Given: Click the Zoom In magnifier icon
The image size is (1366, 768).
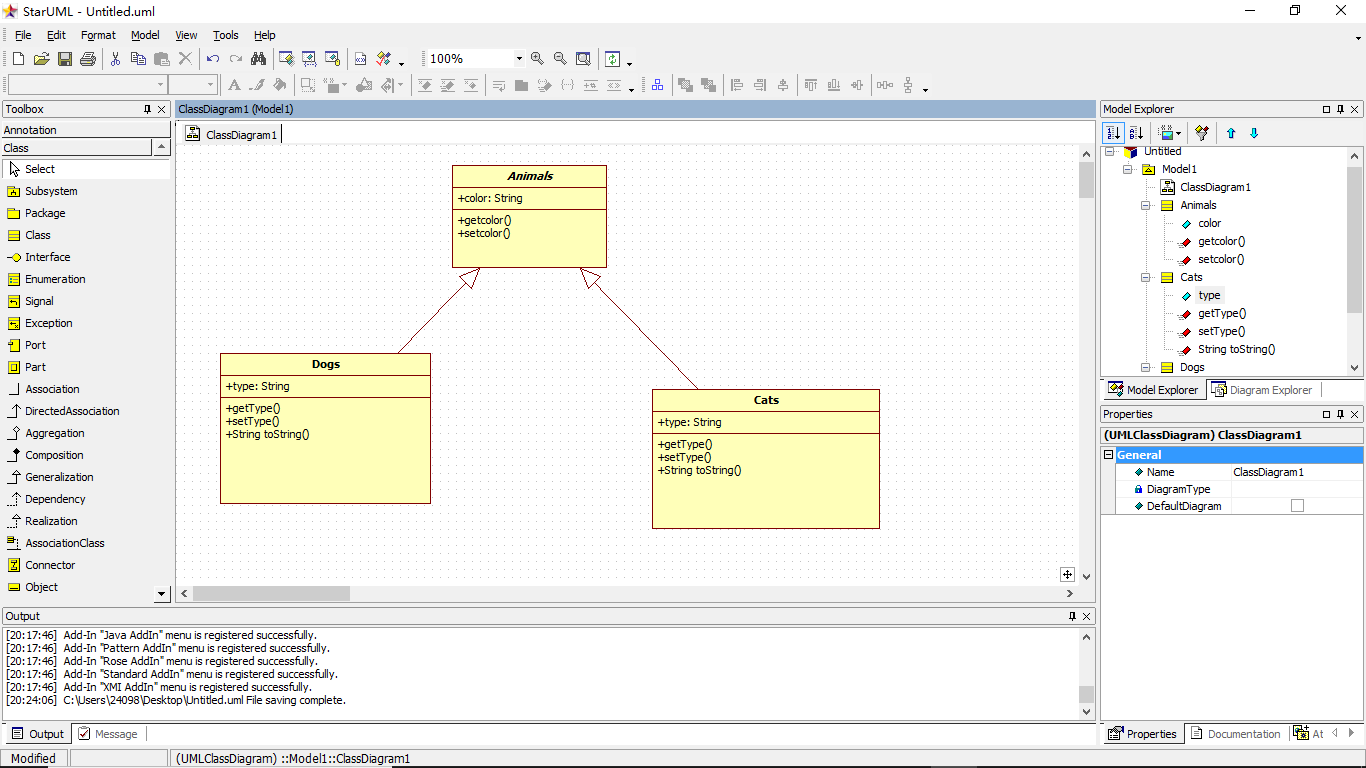Looking at the screenshot, I should 537,59.
